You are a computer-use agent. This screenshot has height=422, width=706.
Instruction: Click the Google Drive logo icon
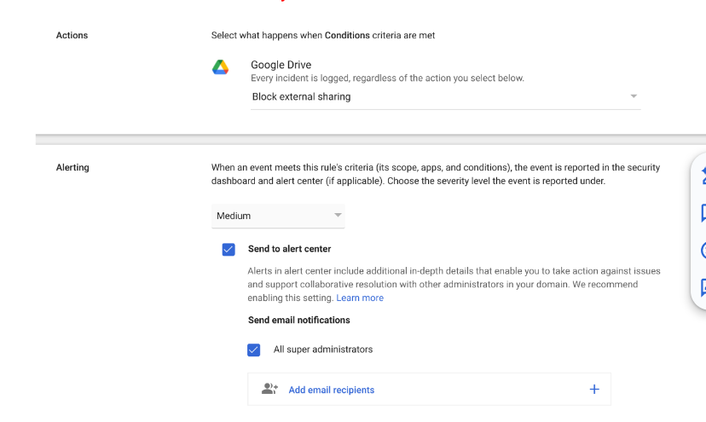220,67
